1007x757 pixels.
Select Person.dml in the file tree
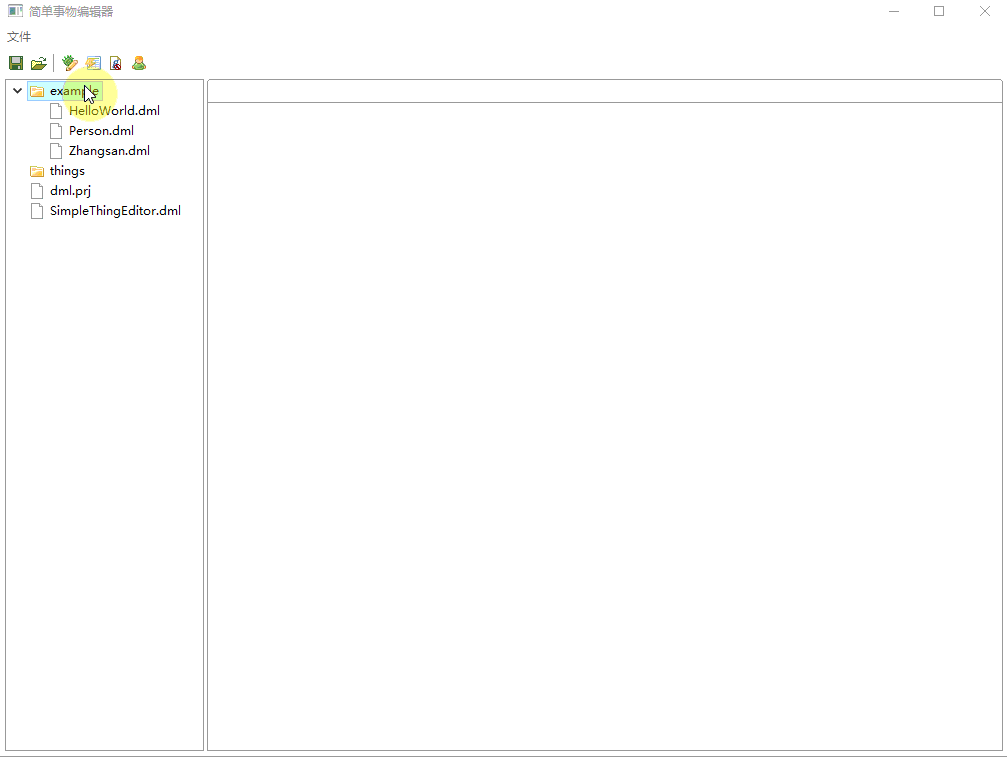101,130
